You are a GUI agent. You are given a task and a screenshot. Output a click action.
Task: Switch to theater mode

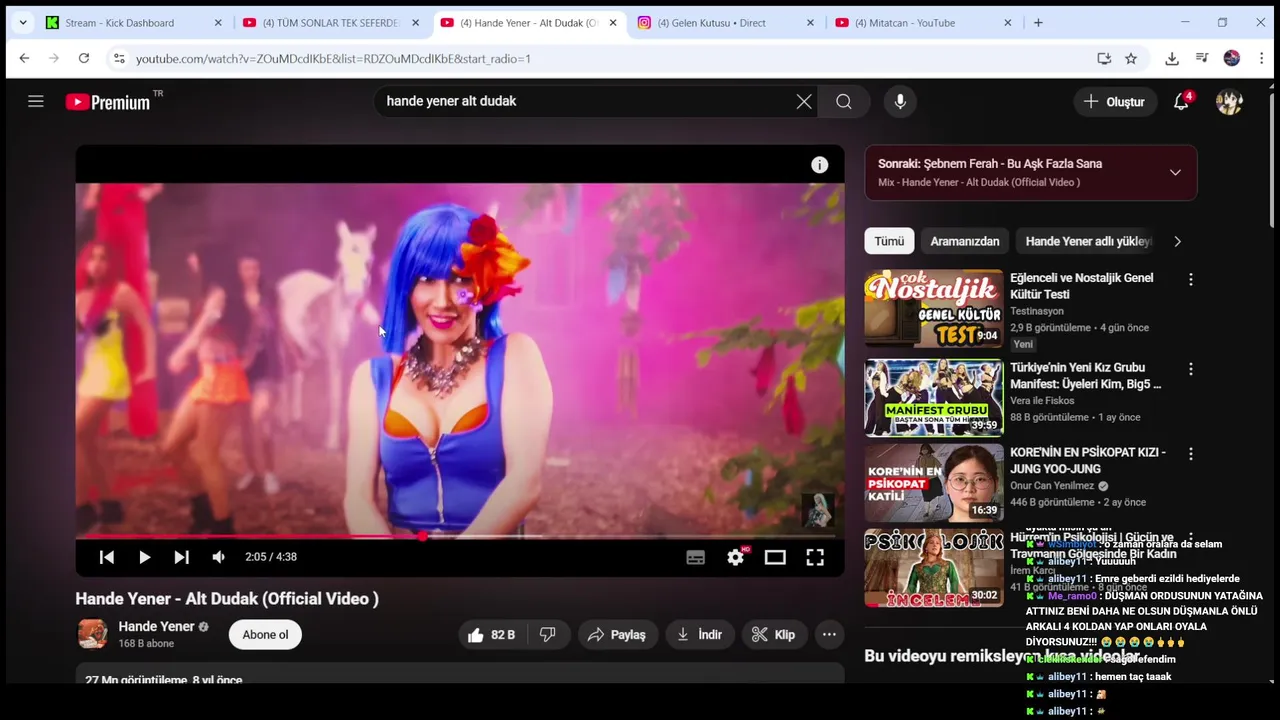[775, 557]
